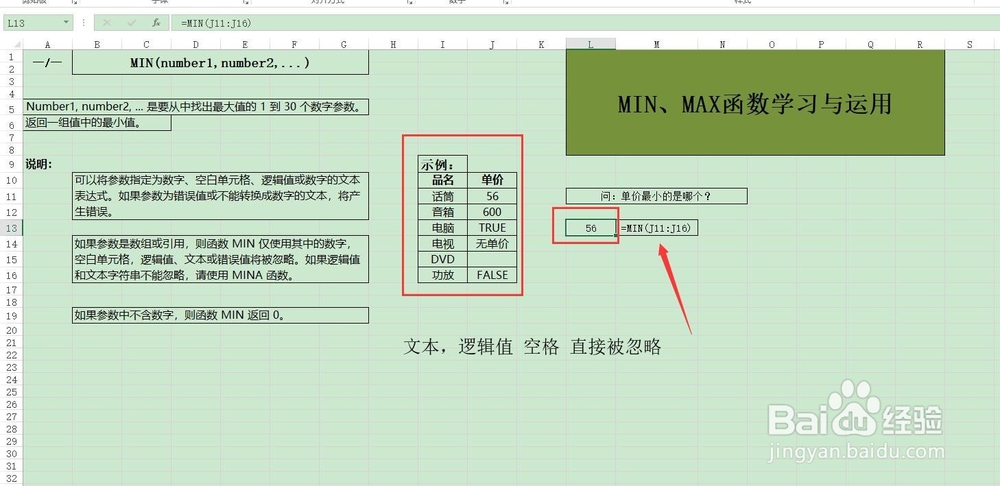Click the '话筒' cell

(x=443, y=196)
